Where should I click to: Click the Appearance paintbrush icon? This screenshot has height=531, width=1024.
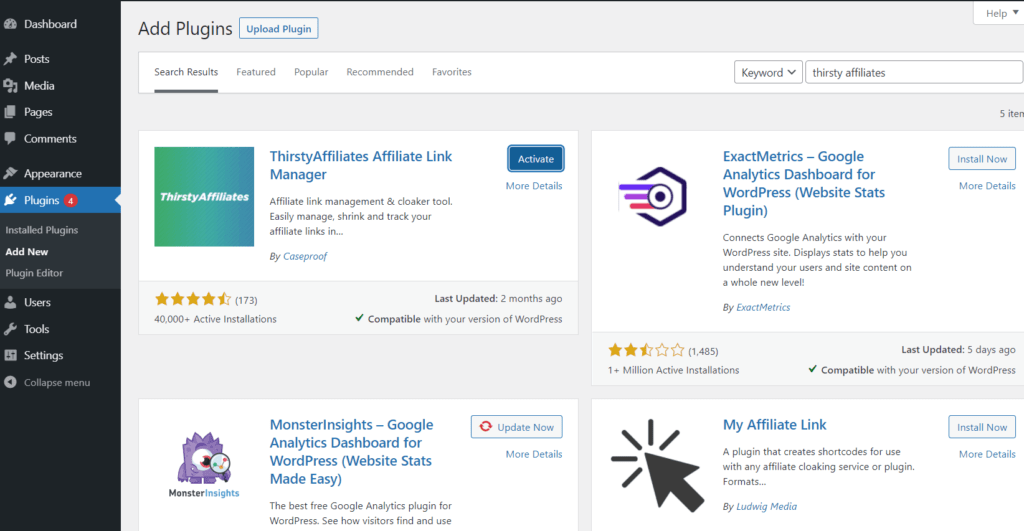(x=10, y=173)
